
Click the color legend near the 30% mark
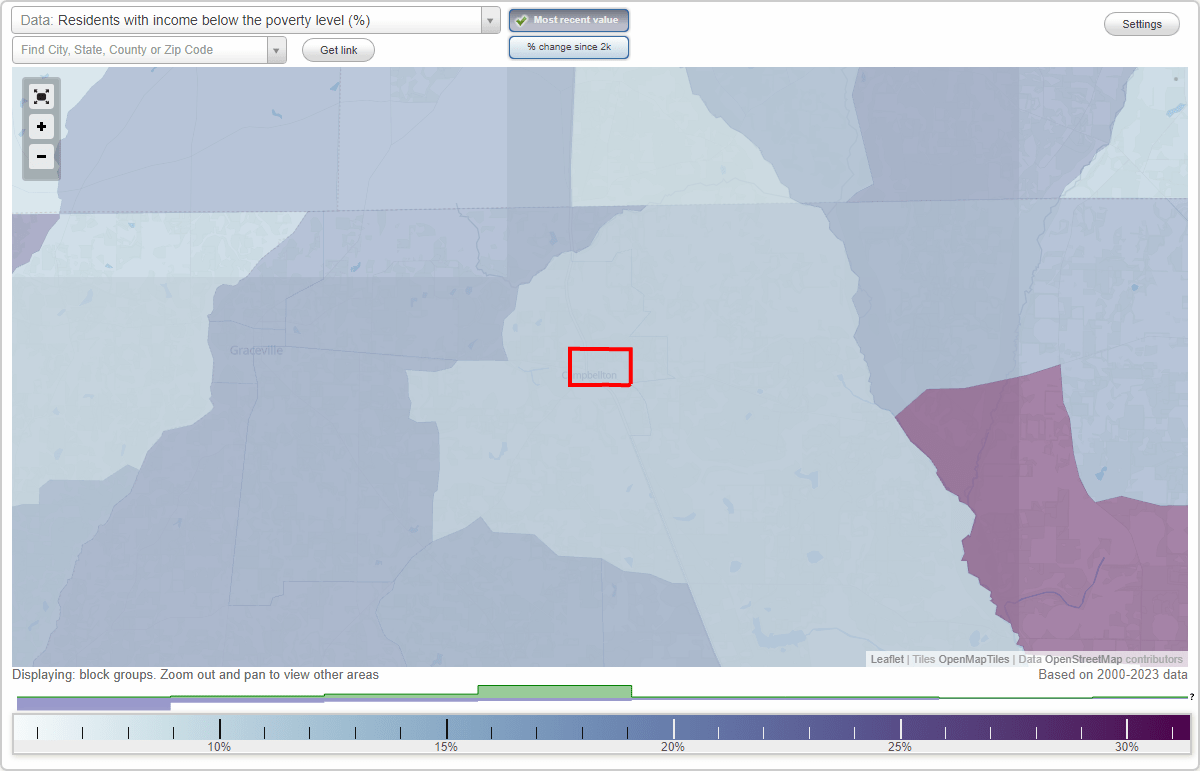click(1127, 724)
